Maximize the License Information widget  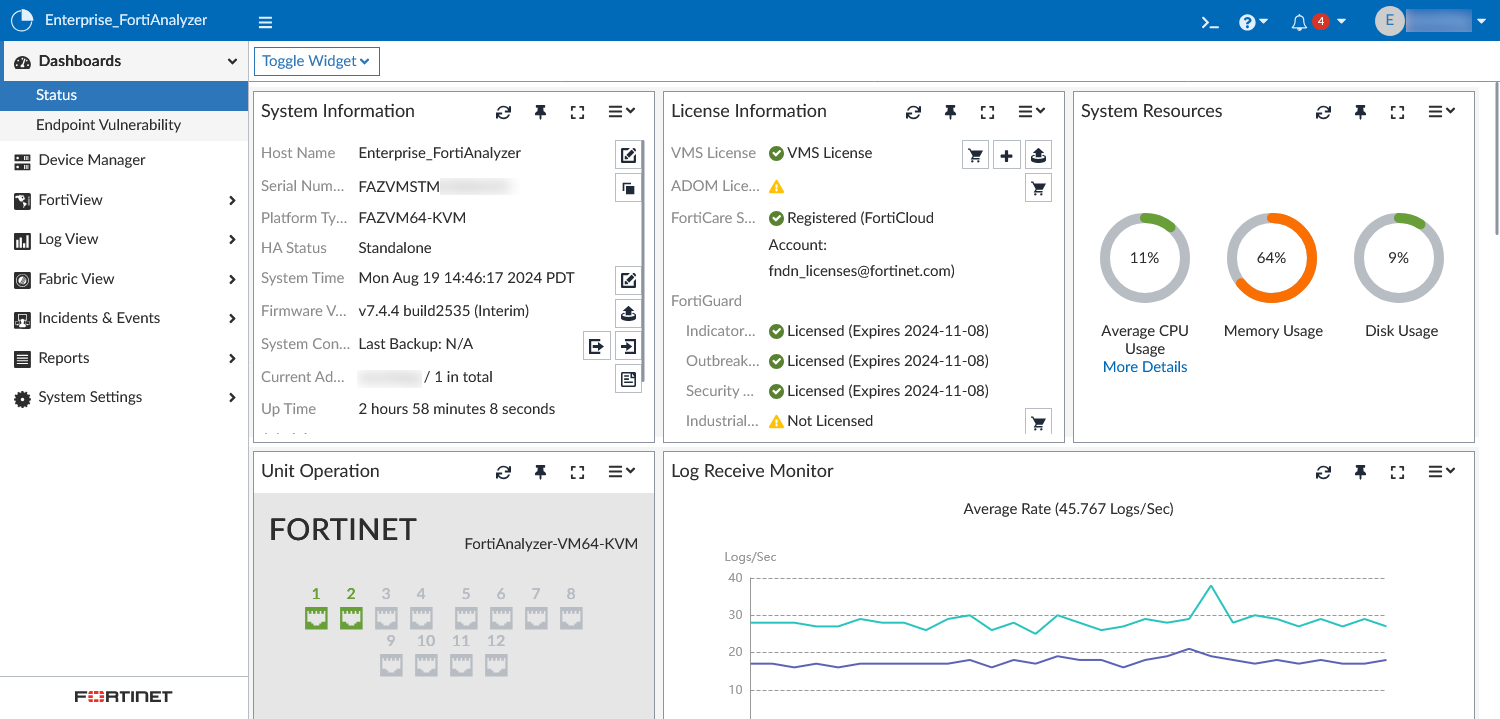coord(987,112)
